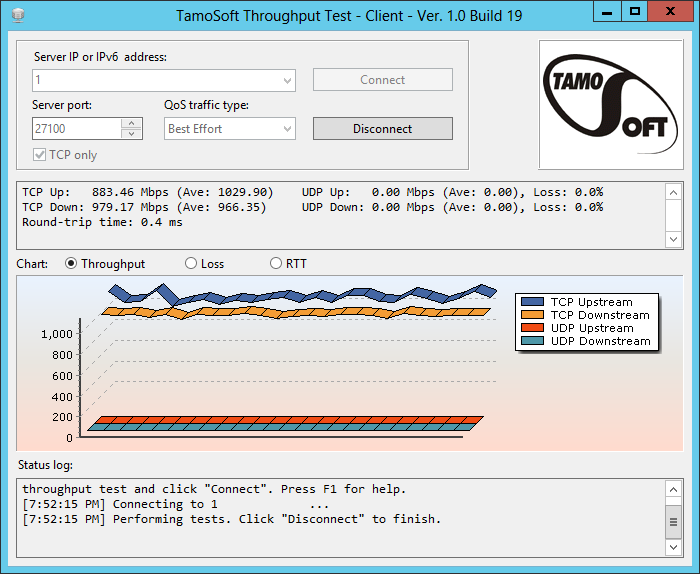Click the 'Press F1 for help' log line

tap(214, 489)
